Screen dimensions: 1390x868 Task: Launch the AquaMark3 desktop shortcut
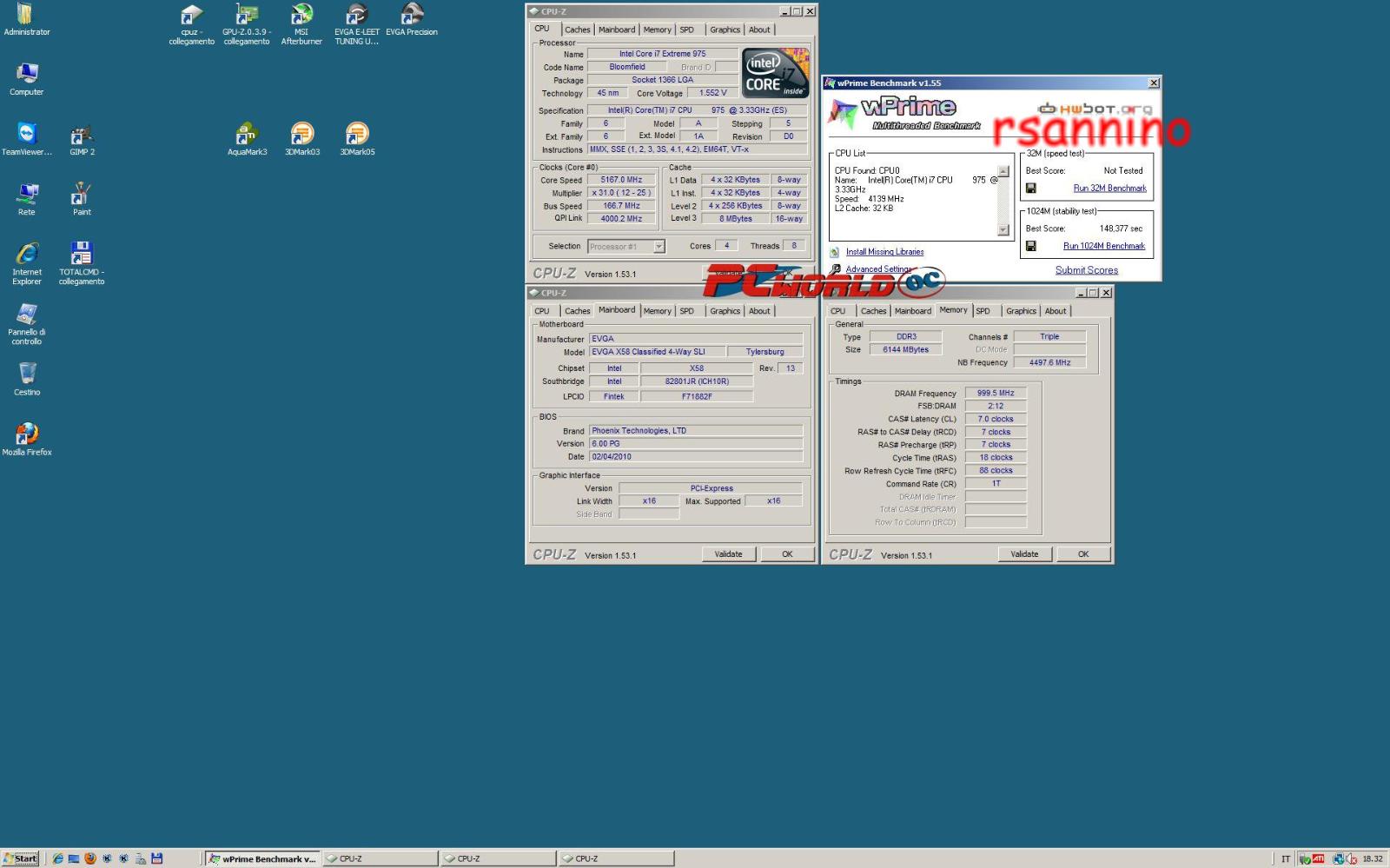click(247, 139)
